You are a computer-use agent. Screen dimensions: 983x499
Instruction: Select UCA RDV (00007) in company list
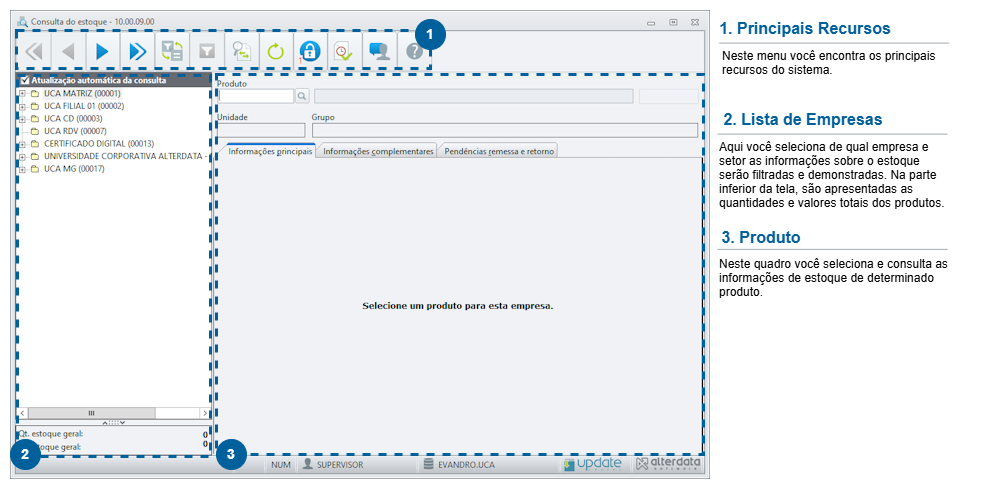(75, 131)
